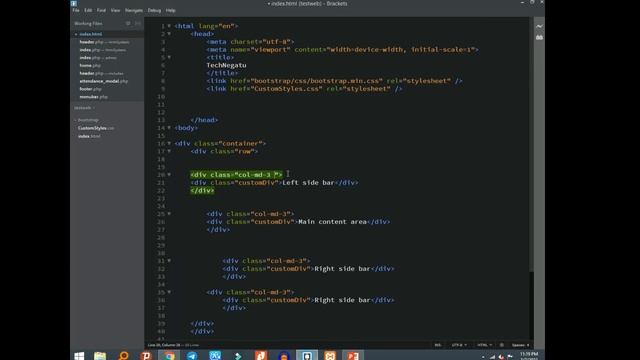Screen dimensions: 640x360
Task: Click the bootstrap.min.css href on line 8
Action: pyautogui.click(x=316, y=81)
